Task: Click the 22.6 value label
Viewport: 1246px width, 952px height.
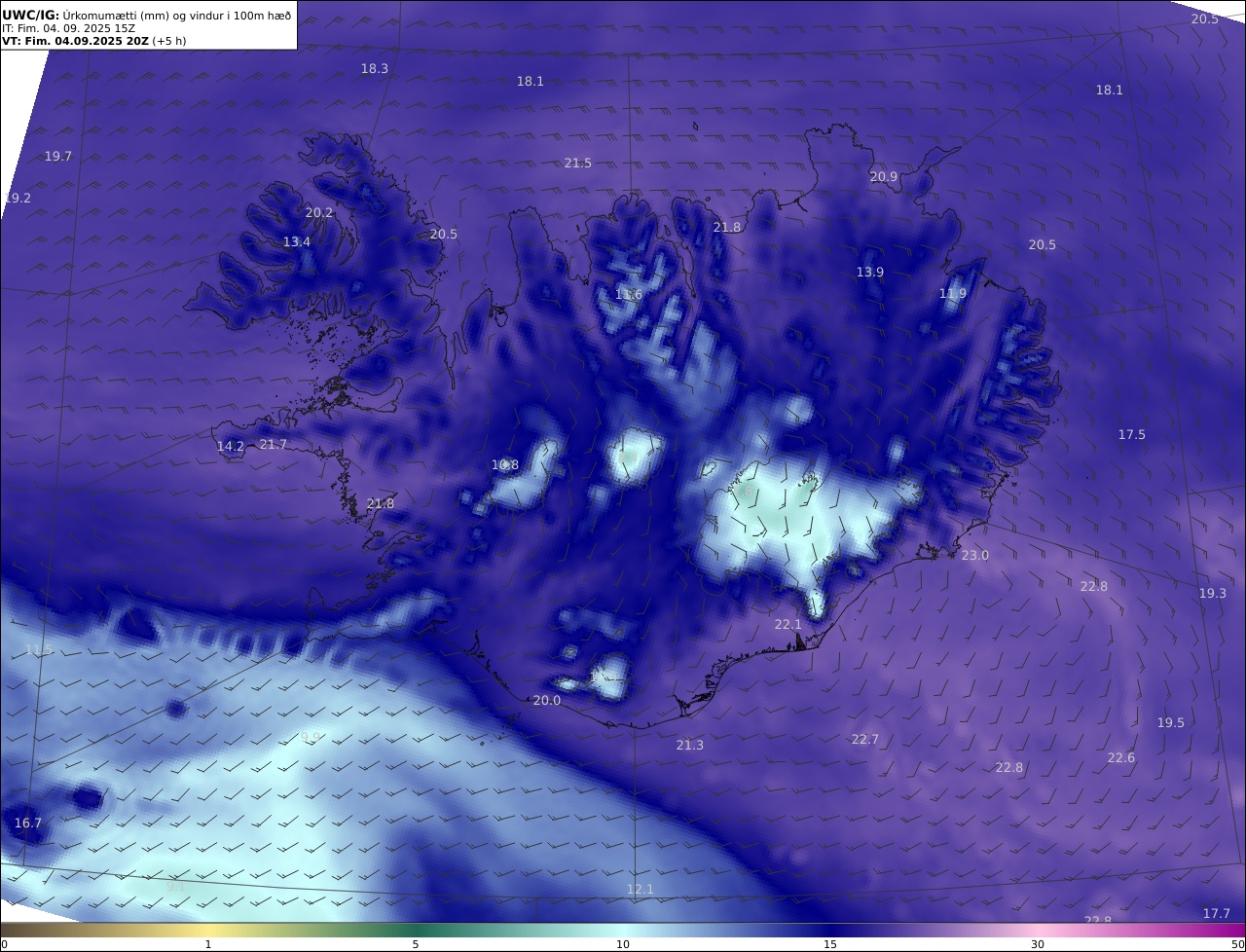Action: coord(1121,758)
